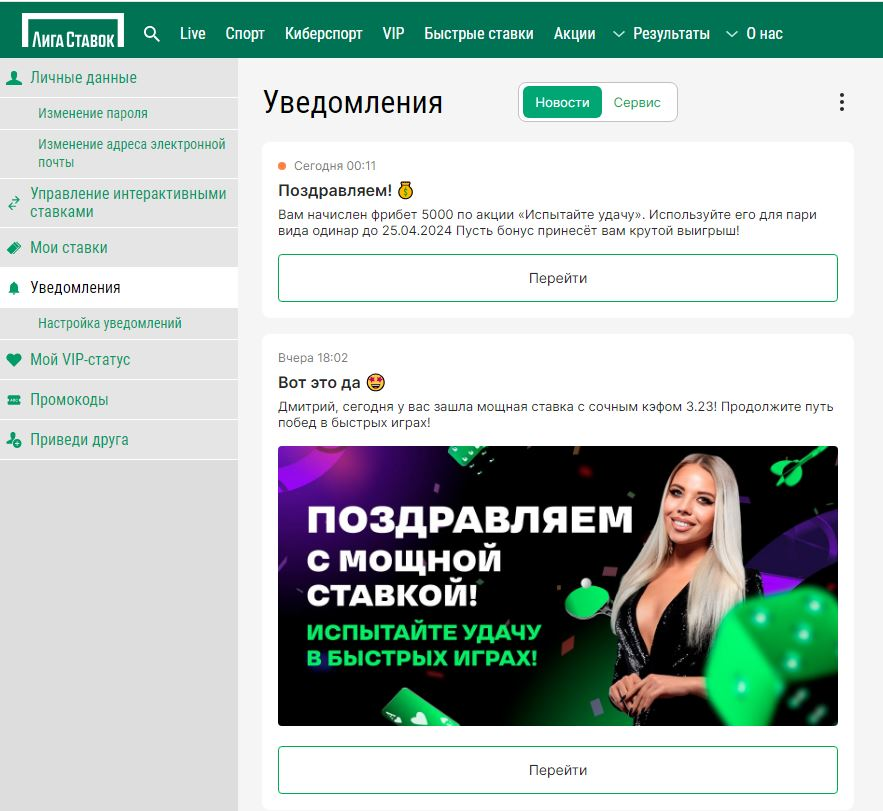The image size is (883, 811).
Task: Open the three-dot notifications menu
Action: point(841,102)
